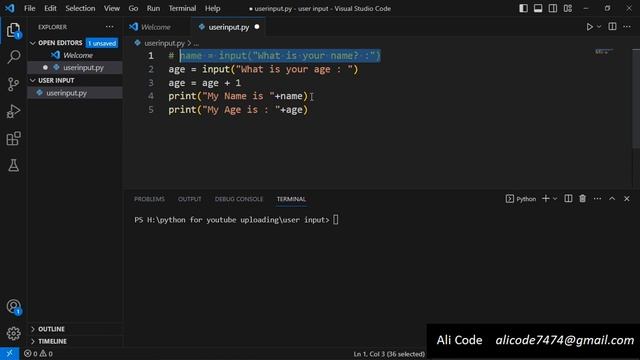Select the userinput.py editor tab

pos(229,27)
